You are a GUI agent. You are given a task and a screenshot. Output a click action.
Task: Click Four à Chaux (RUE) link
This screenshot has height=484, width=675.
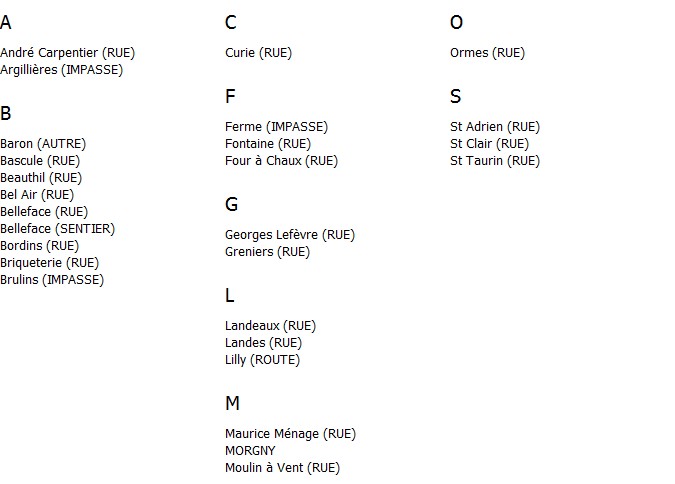point(282,161)
